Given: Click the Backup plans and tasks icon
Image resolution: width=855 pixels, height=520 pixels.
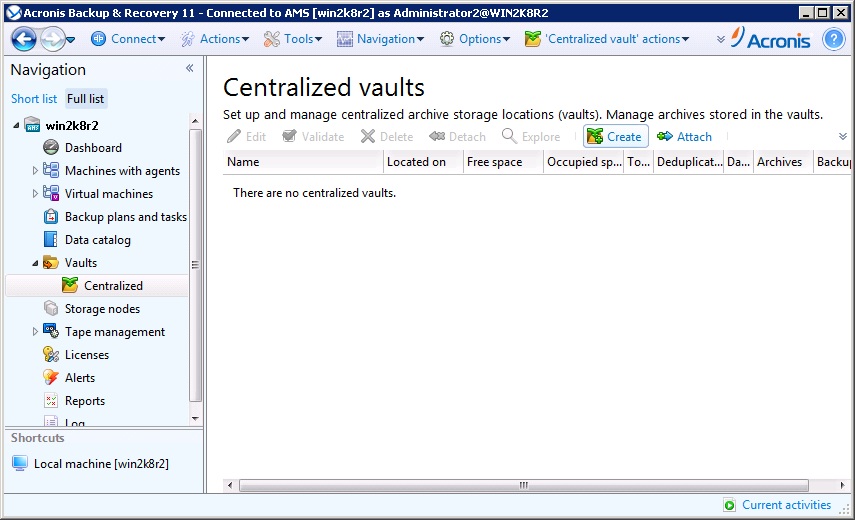Looking at the screenshot, I should tap(51, 216).
